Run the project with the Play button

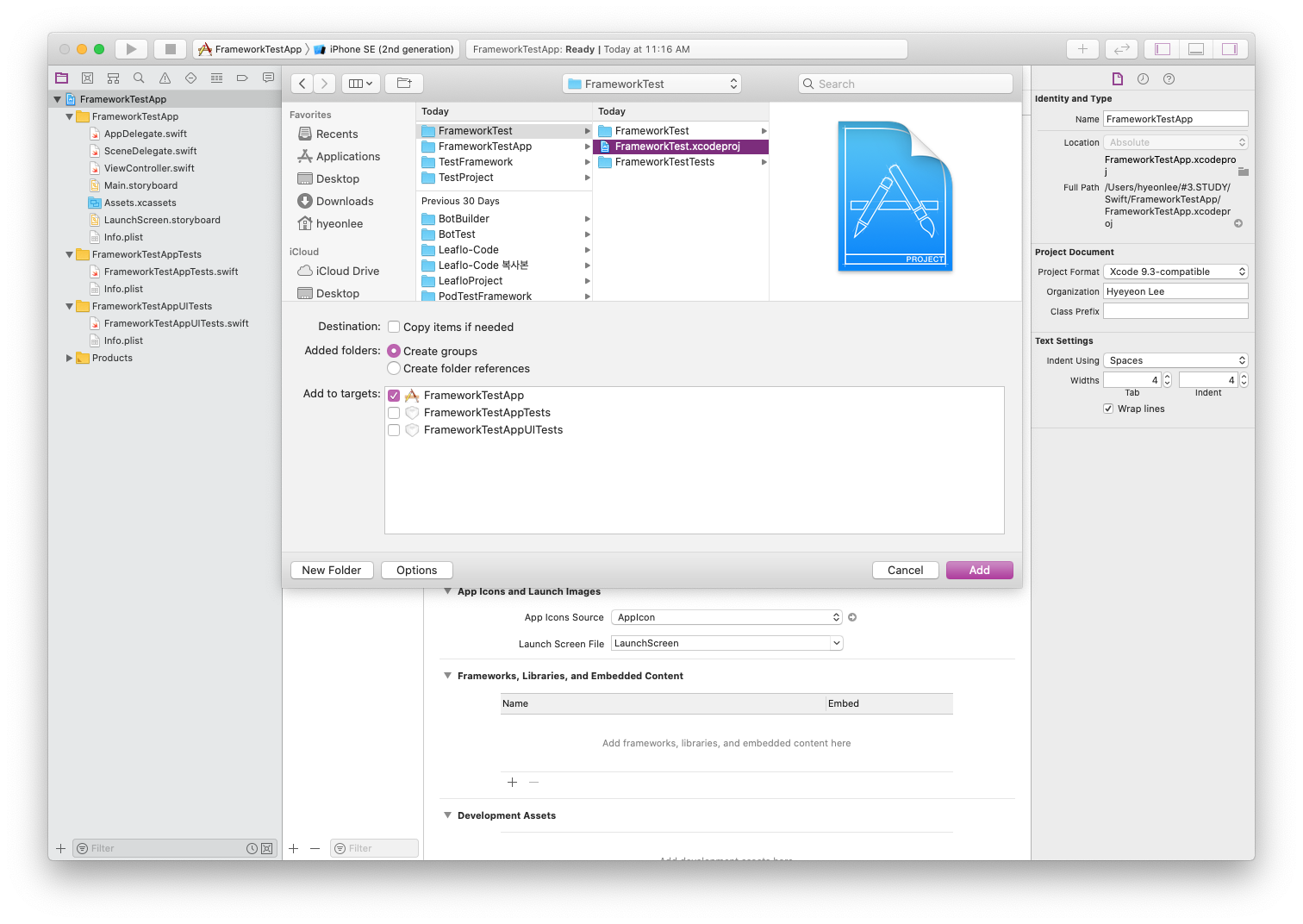pyautogui.click(x=131, y=49)
